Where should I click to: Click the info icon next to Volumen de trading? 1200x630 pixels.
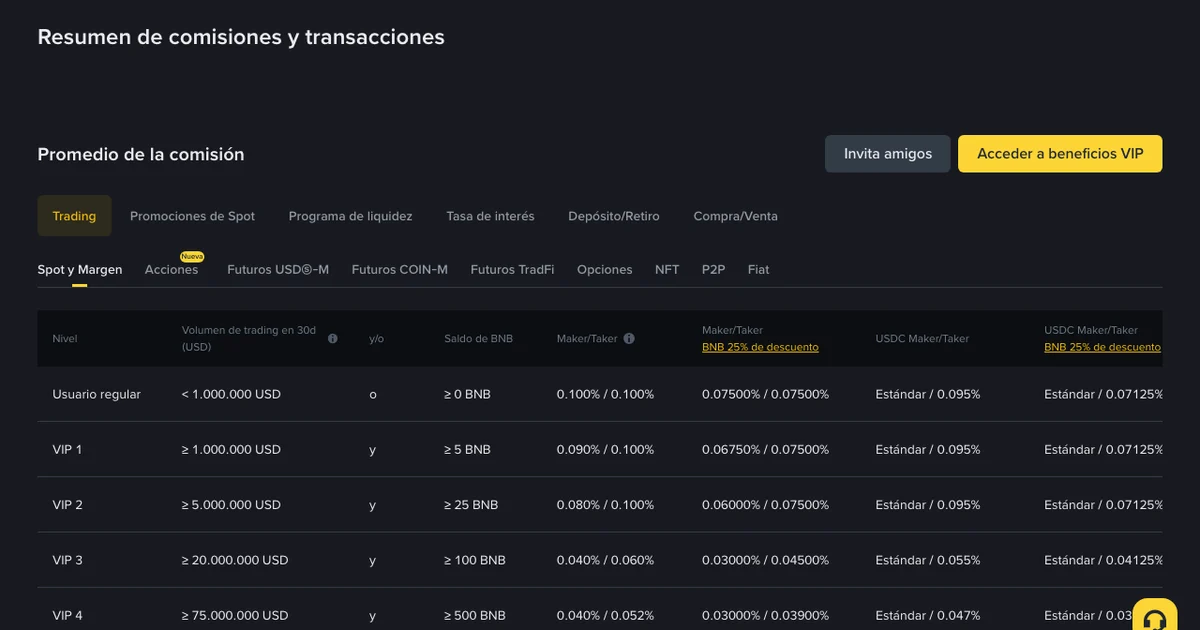coord(333,339)
